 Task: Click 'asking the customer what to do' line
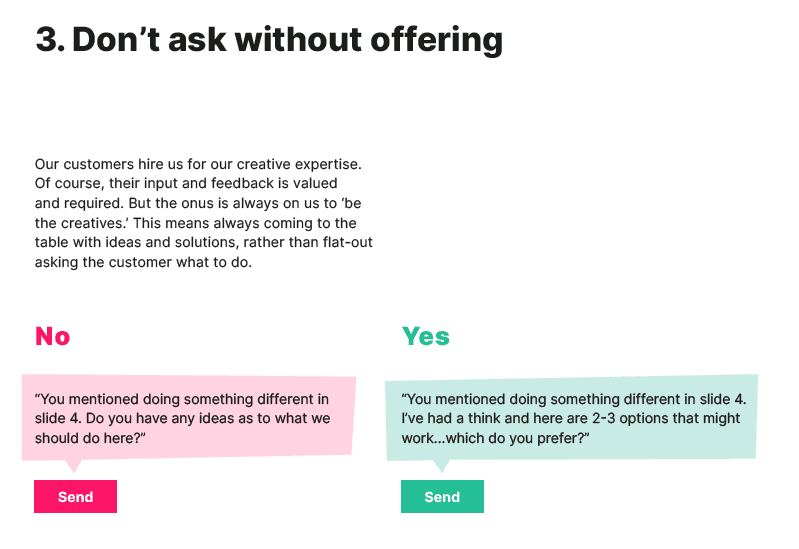pyautogui.click(x=143, y=263)
